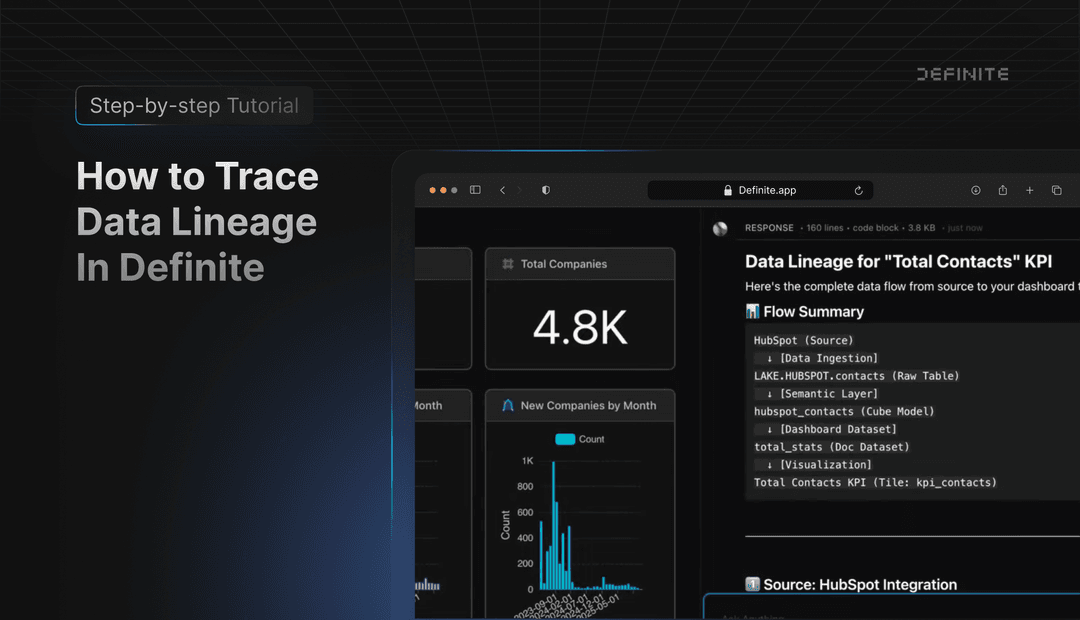Toggle the browser sidebar icon

(x=474, y=189)
